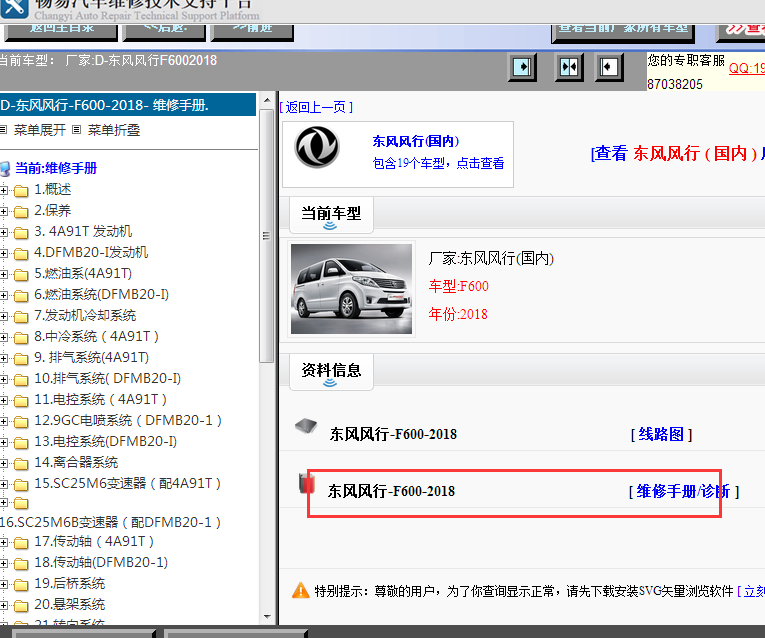Click the 返回主目录 toolbar button

click(61, 31)
